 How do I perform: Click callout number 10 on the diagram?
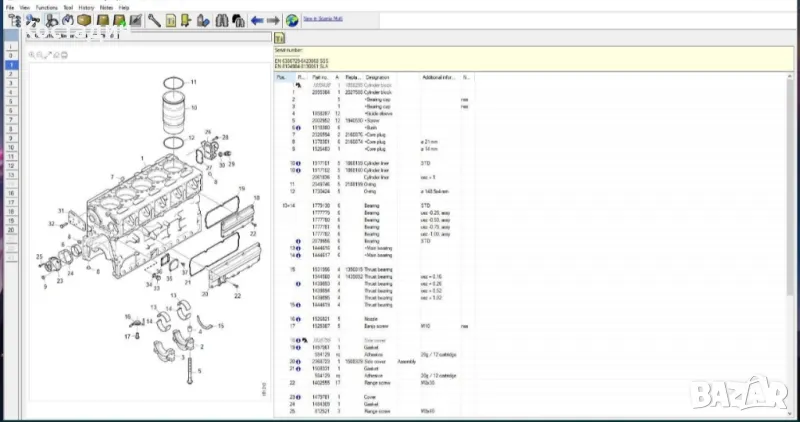(x=194, y=106)
